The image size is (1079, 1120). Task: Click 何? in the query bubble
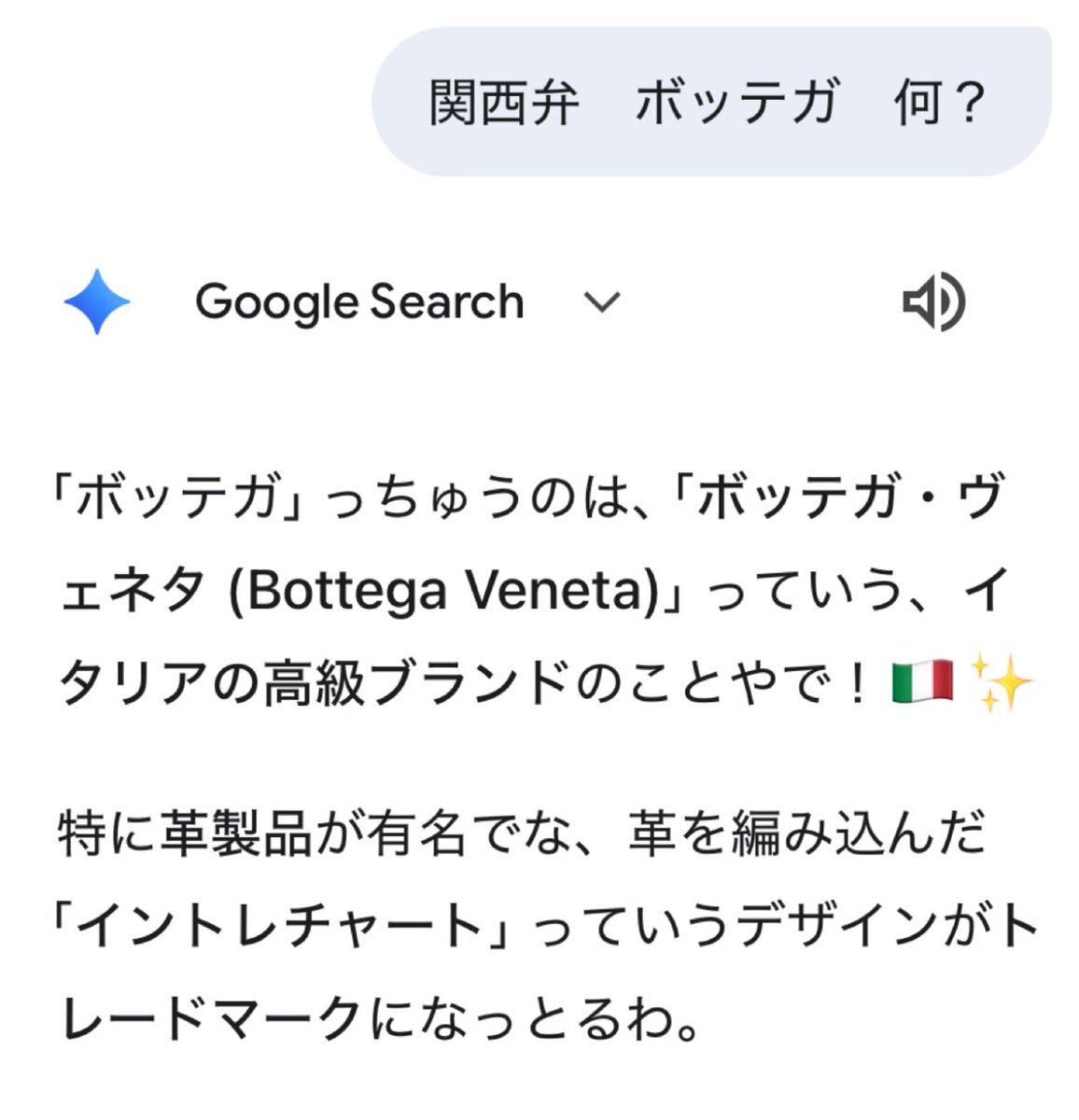click(x=939, y=102)
